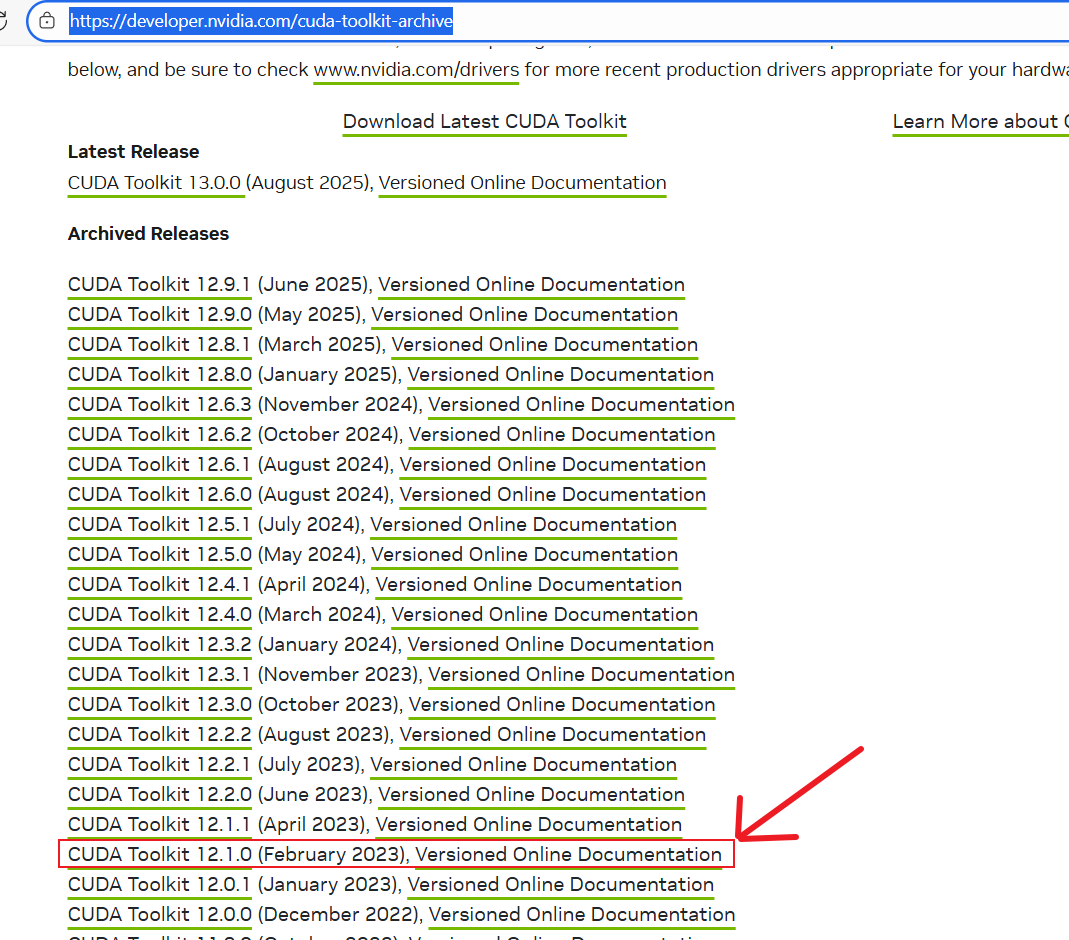Screen dimensions: 1069x940
Task: Click the Archived Releases heading
Action: pos(149,233)
